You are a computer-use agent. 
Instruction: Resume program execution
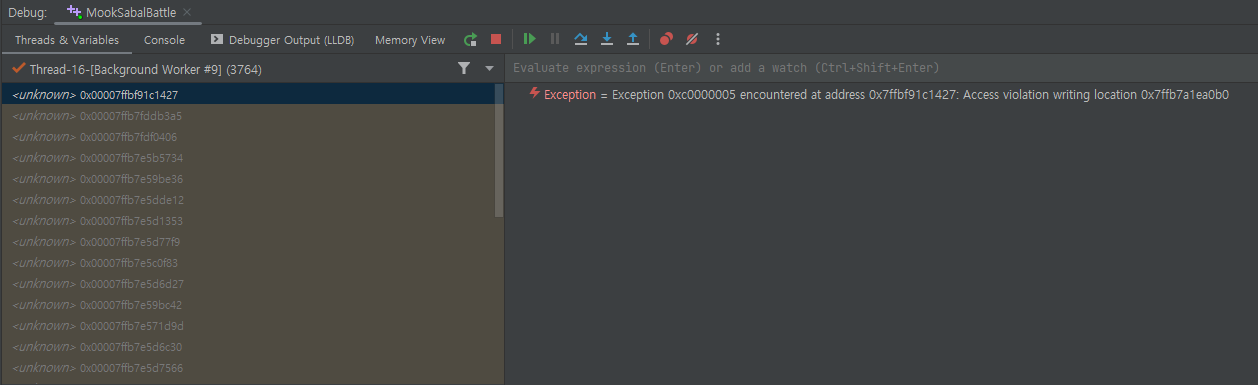coord(529,39)
